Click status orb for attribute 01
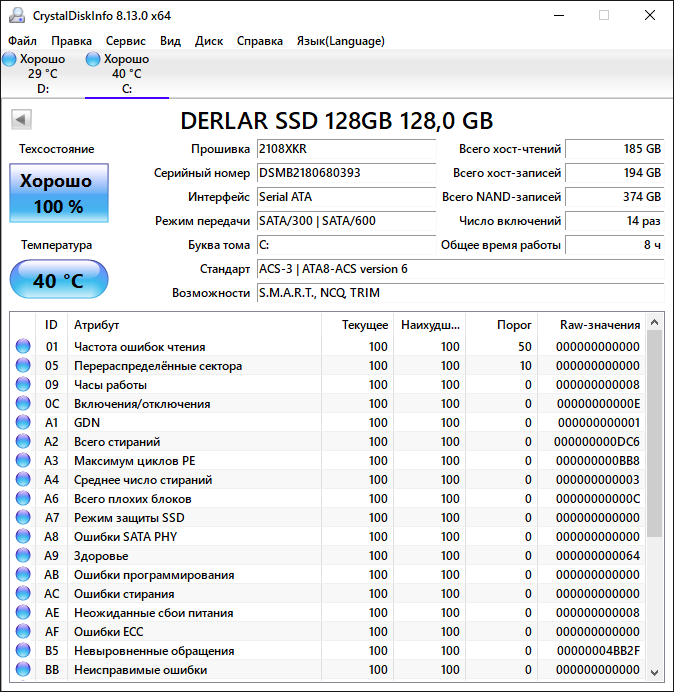Screen dimensions: 674x692 click(23, 346)
